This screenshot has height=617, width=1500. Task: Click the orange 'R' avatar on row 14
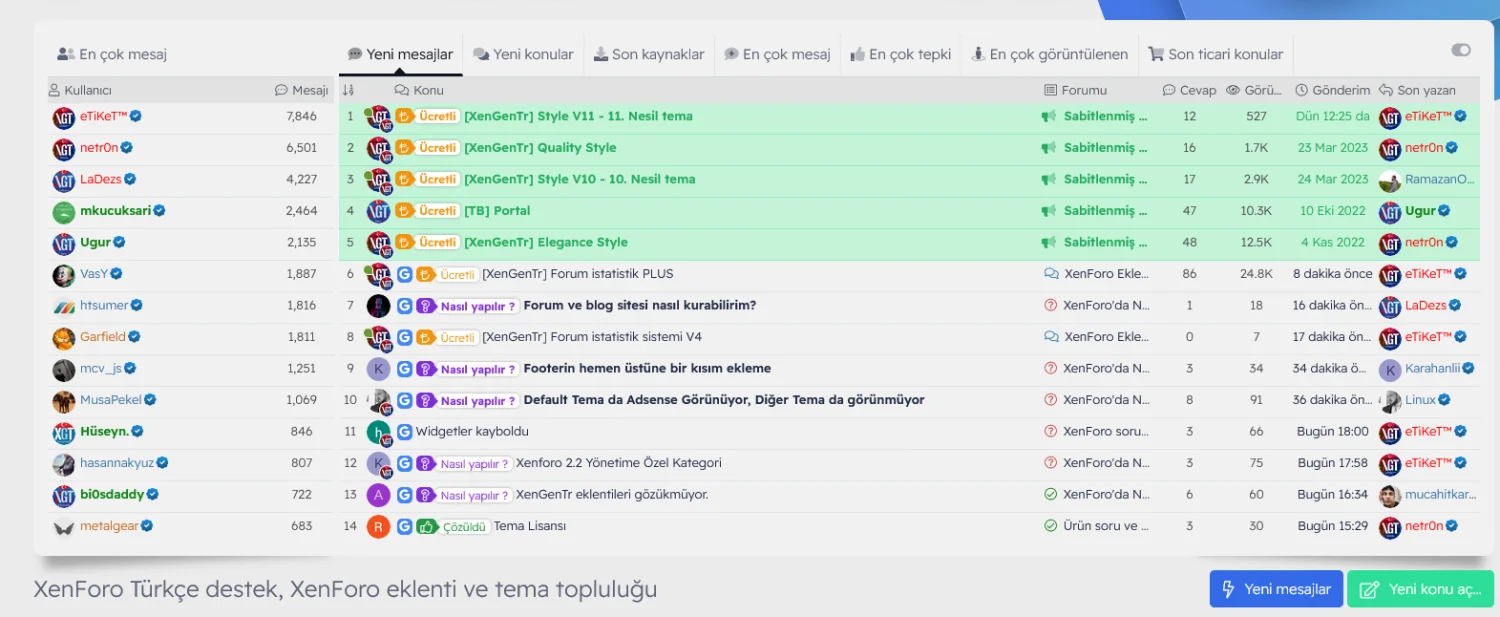[x=378, y=526]
